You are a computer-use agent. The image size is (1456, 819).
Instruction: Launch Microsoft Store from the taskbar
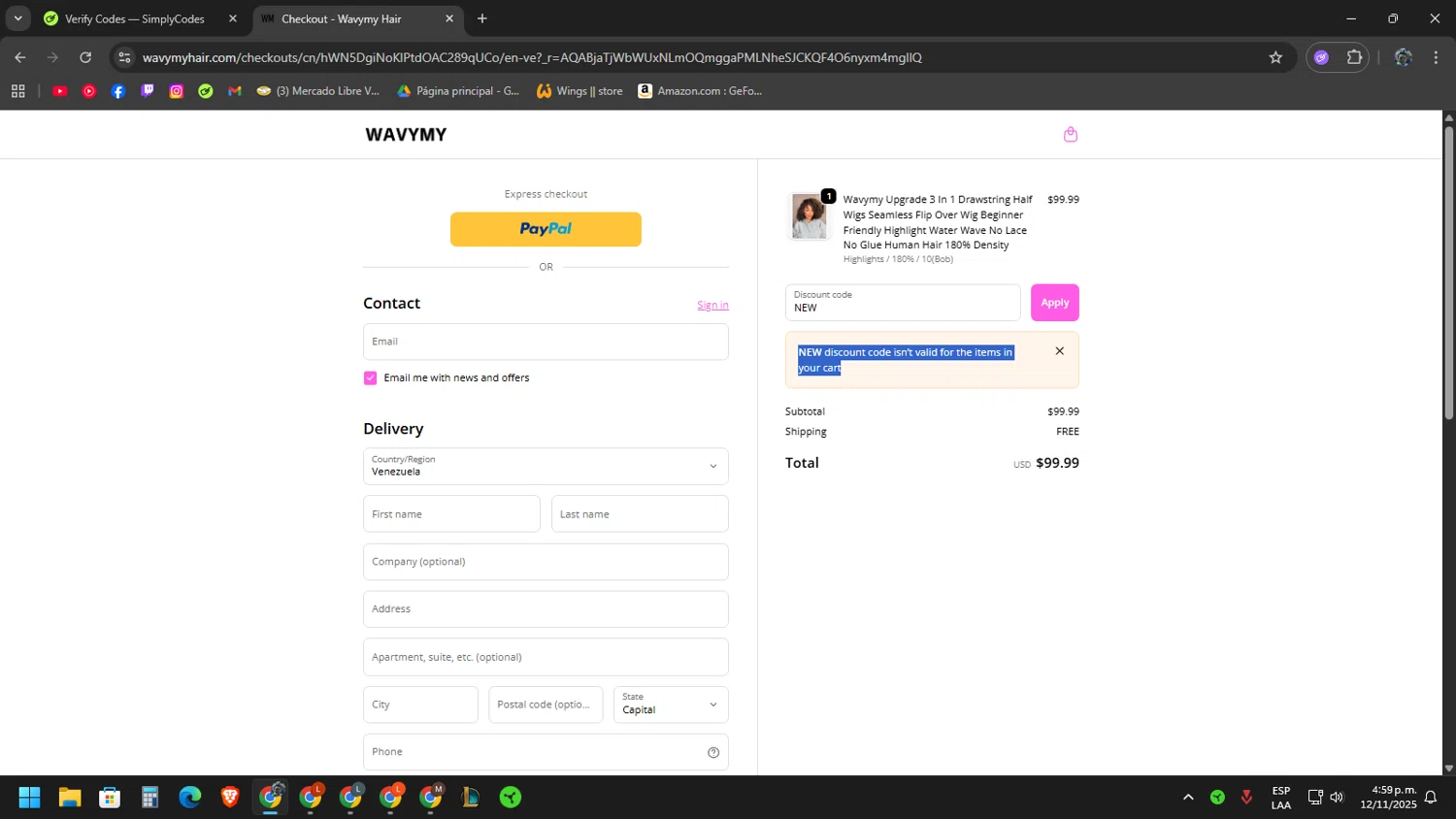point(110,798)
